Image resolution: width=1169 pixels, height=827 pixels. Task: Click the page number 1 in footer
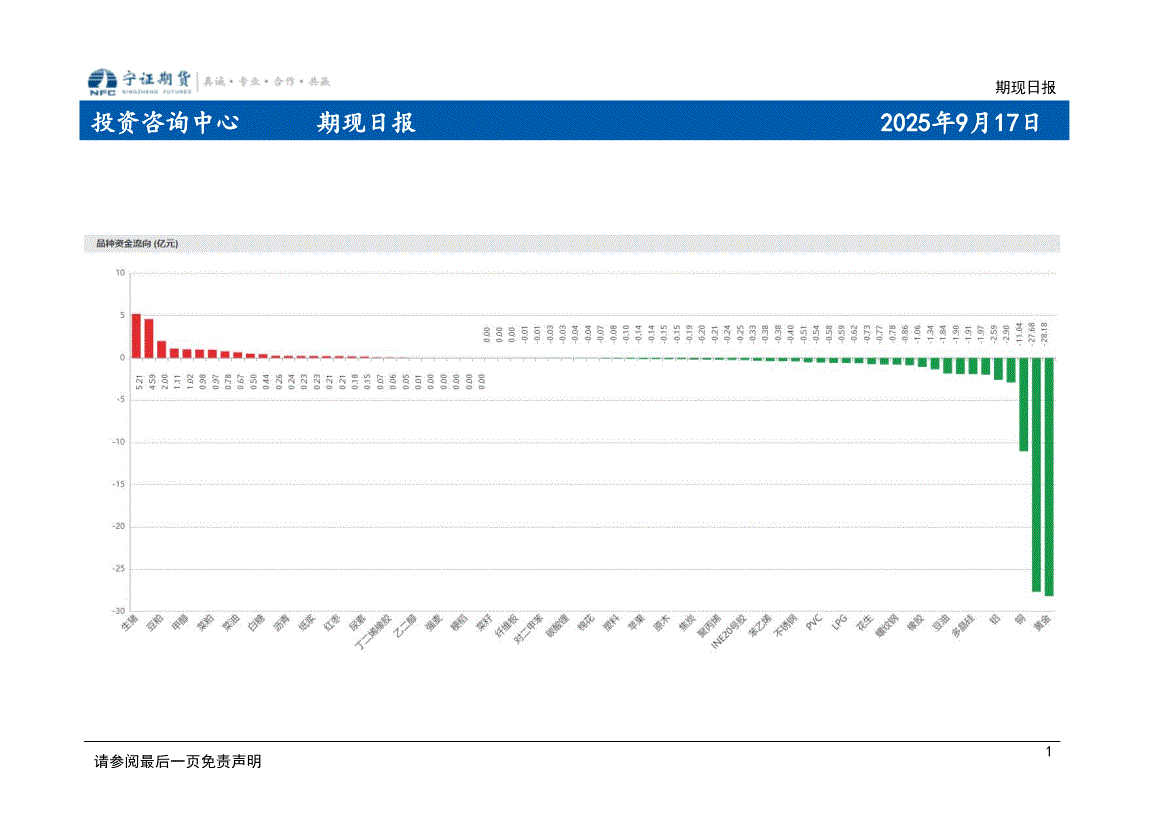tap(1048, 752)
